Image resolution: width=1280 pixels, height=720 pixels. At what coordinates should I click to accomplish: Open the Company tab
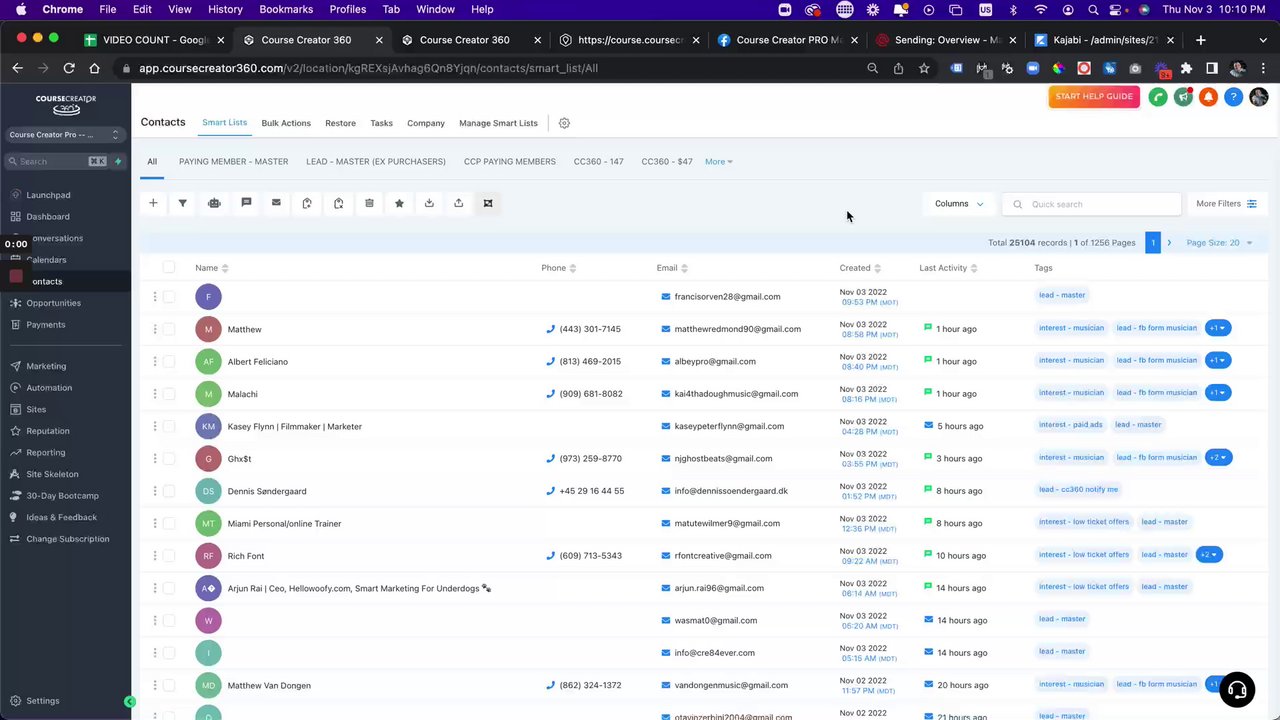(x=426, y=123)
